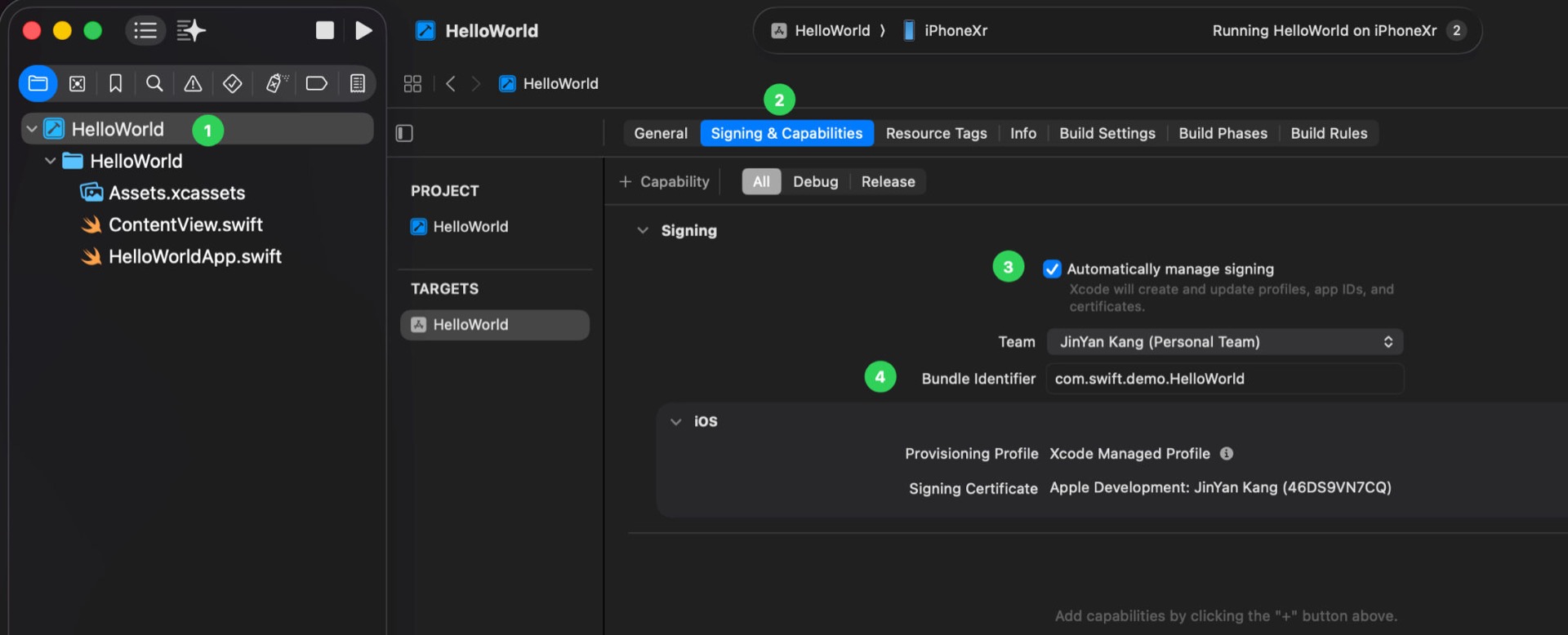Collapse the HelloWorld folder group
The image size is (1568, 635).
pos(50,161)
